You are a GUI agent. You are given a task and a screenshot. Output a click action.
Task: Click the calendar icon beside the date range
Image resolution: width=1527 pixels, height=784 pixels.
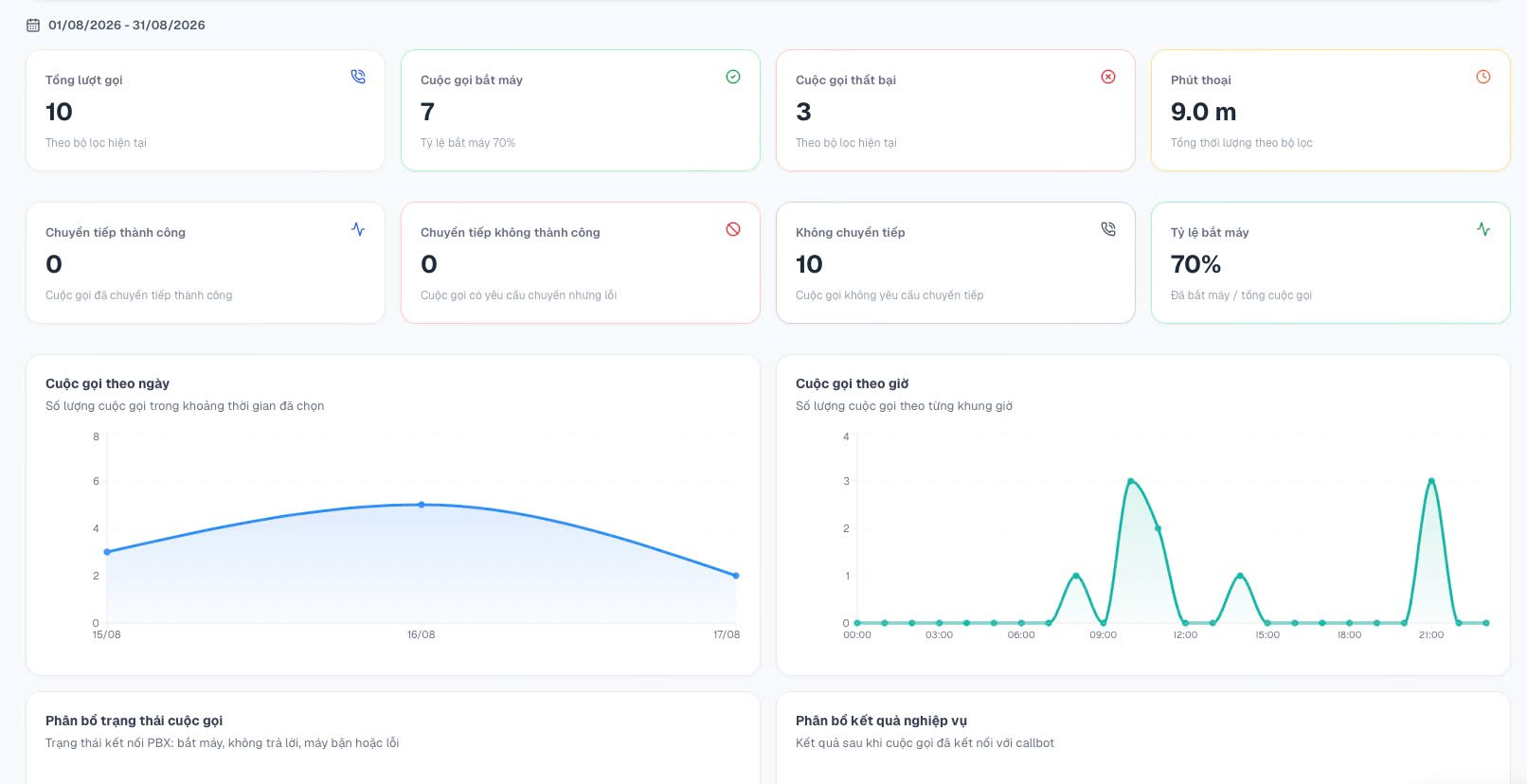33,26
